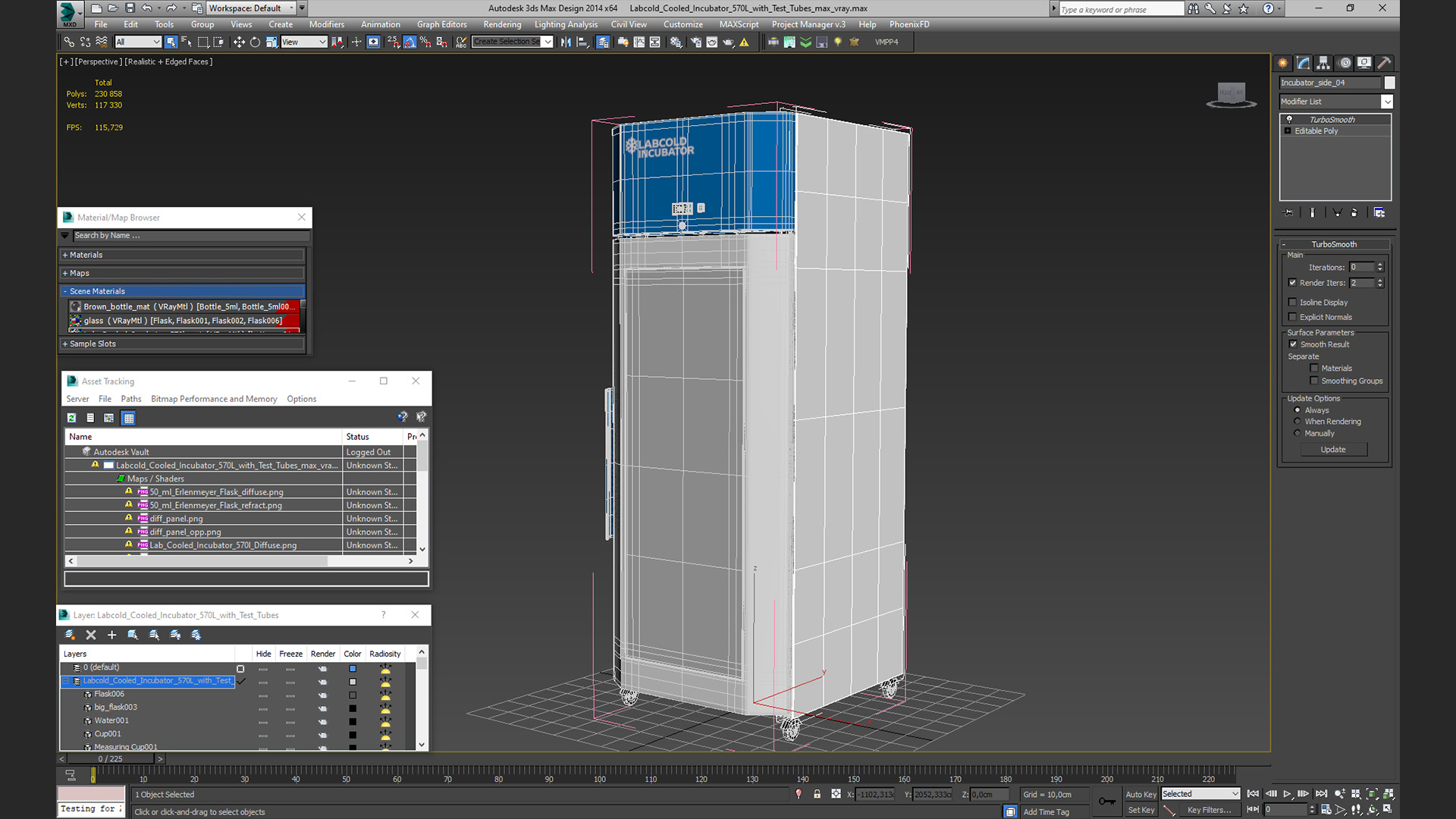Delete layer with X icon in Layer panel

pos(91,635)
